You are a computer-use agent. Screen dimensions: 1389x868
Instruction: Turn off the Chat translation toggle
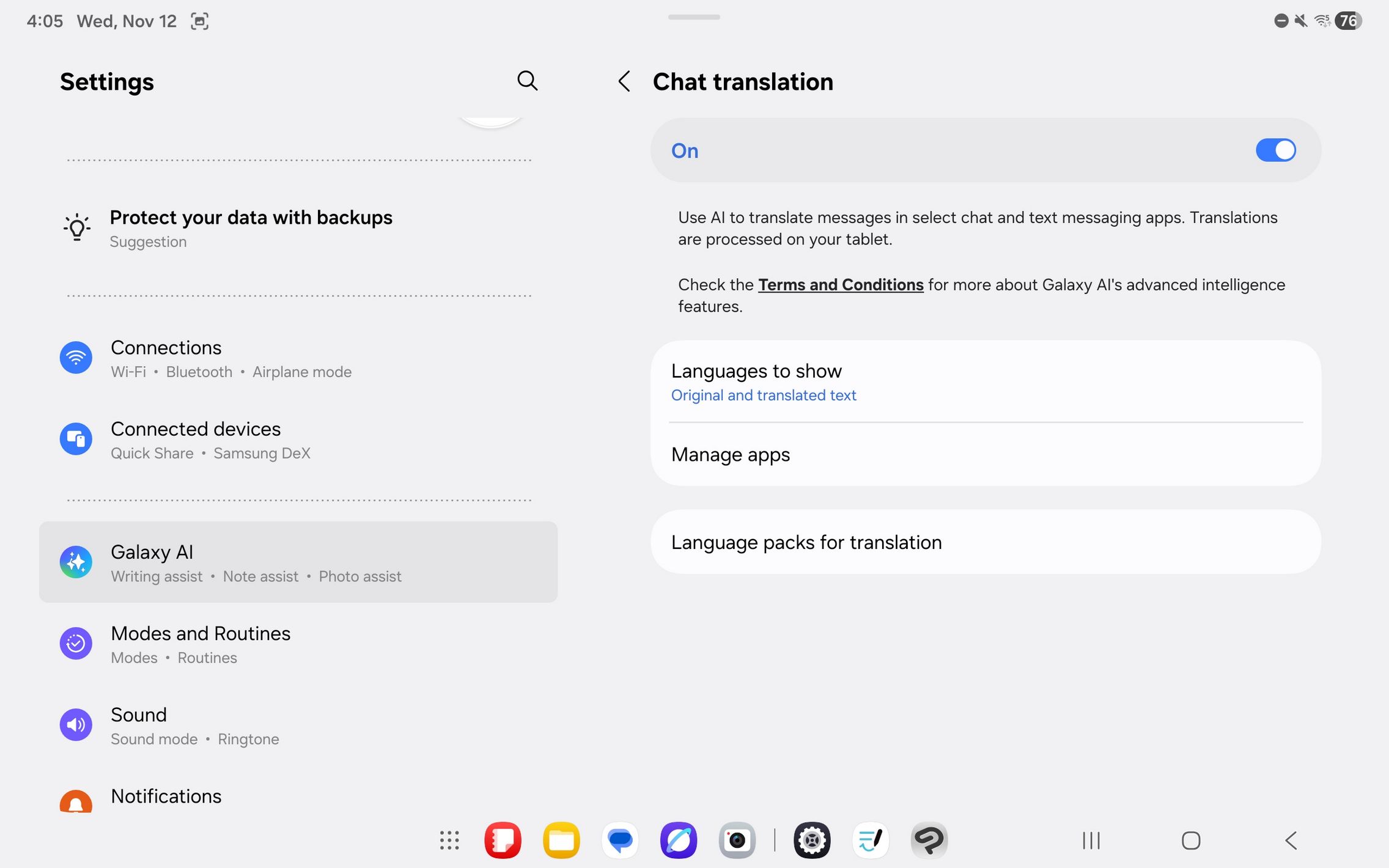[x=1275, y=150]
